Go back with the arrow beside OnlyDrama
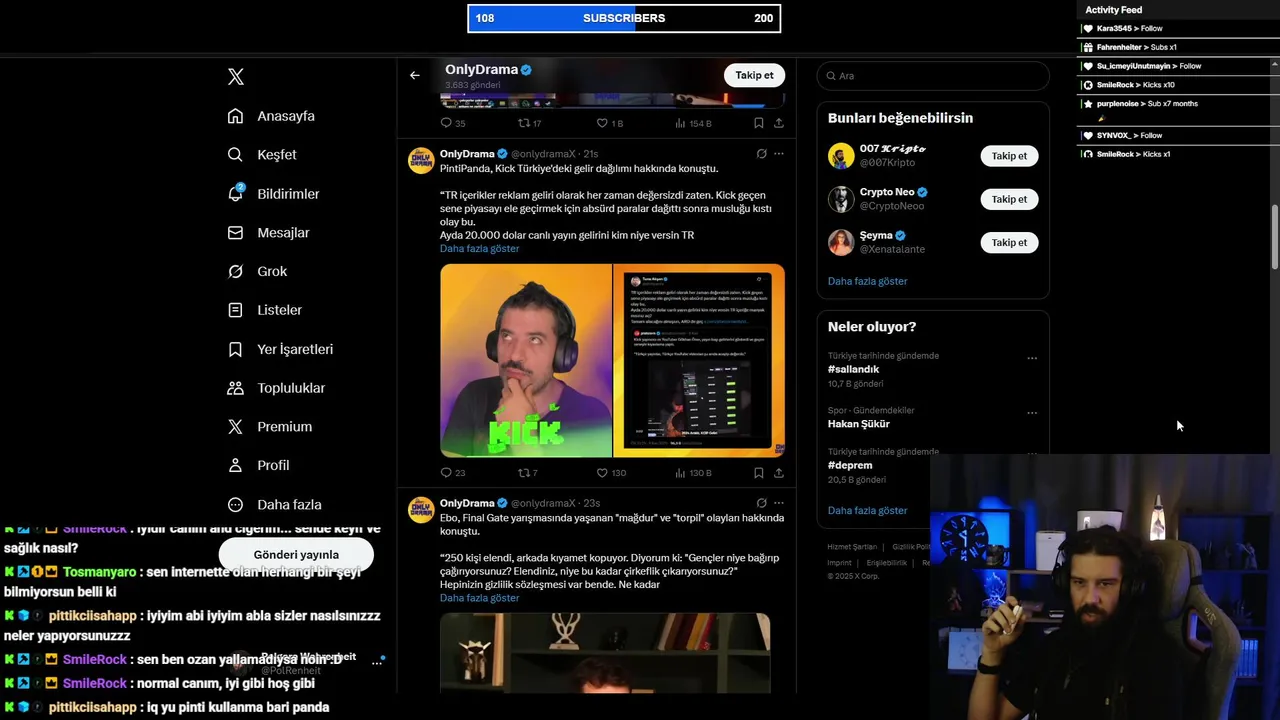Screen dimensions: 1280x720 click(x=415, y=75)
